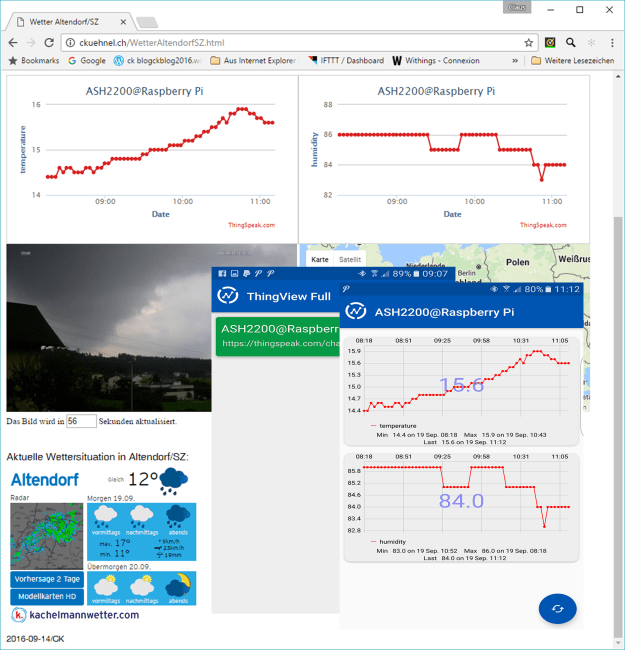Screen dimensions: 625x650
Task: Tap the phone humidity chart
Action: coord(461,507)
